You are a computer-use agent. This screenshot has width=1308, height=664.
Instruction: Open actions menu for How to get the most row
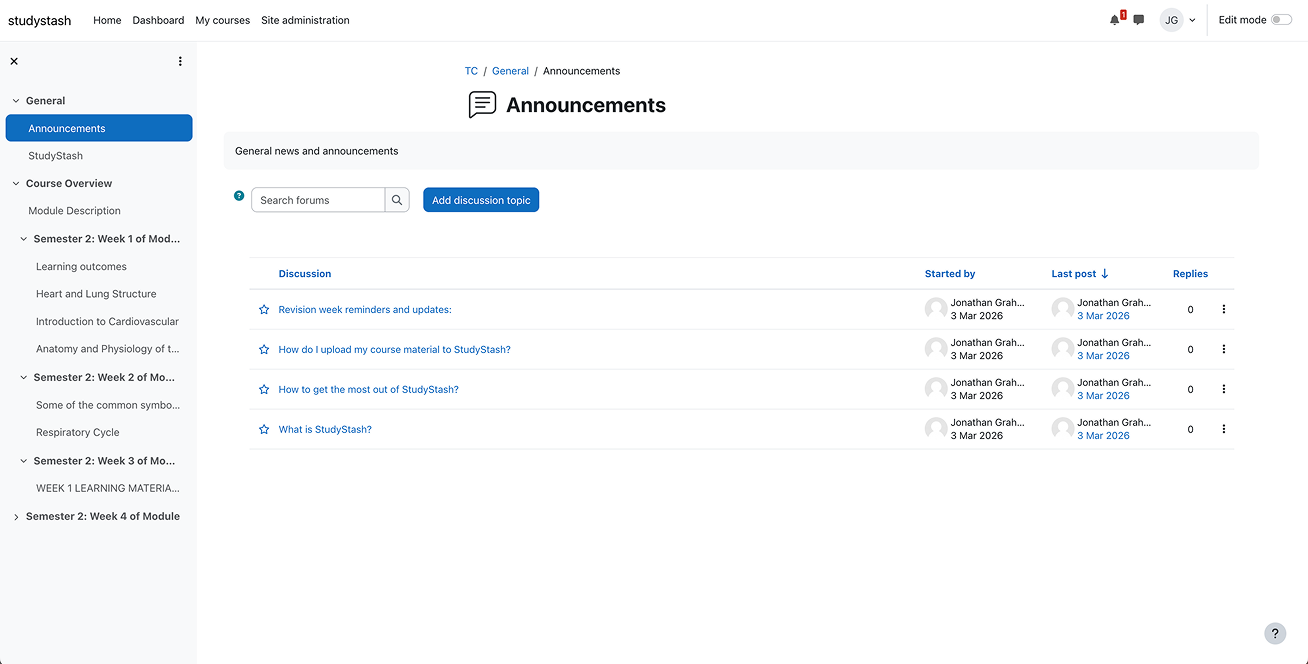pyautogui.click(x=1223, y=389)
